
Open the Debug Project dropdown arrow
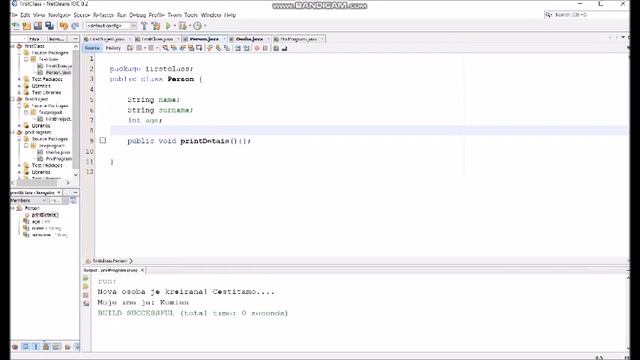point(189,26)
